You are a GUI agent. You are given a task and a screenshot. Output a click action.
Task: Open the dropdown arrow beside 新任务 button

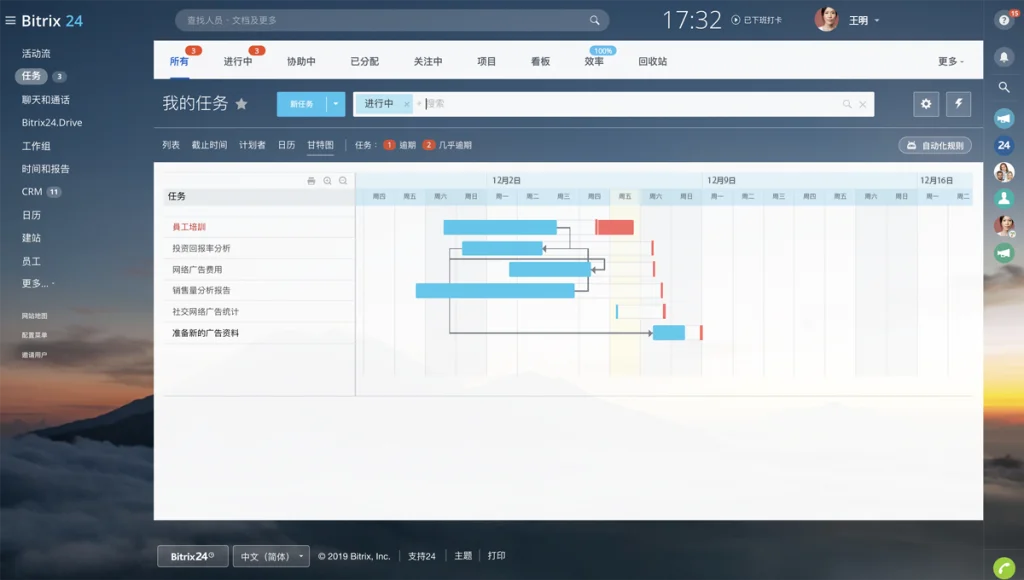point(336,104)
